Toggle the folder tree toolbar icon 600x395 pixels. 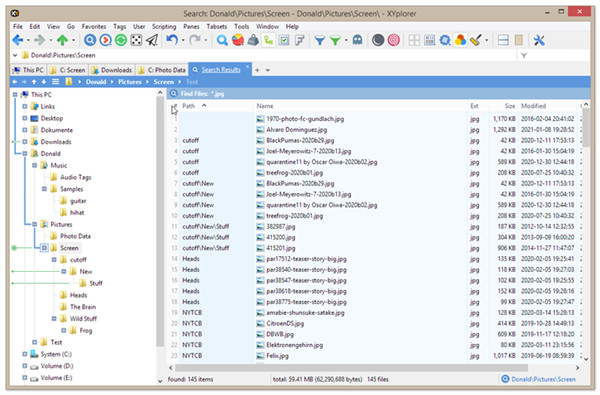[269, 40]
